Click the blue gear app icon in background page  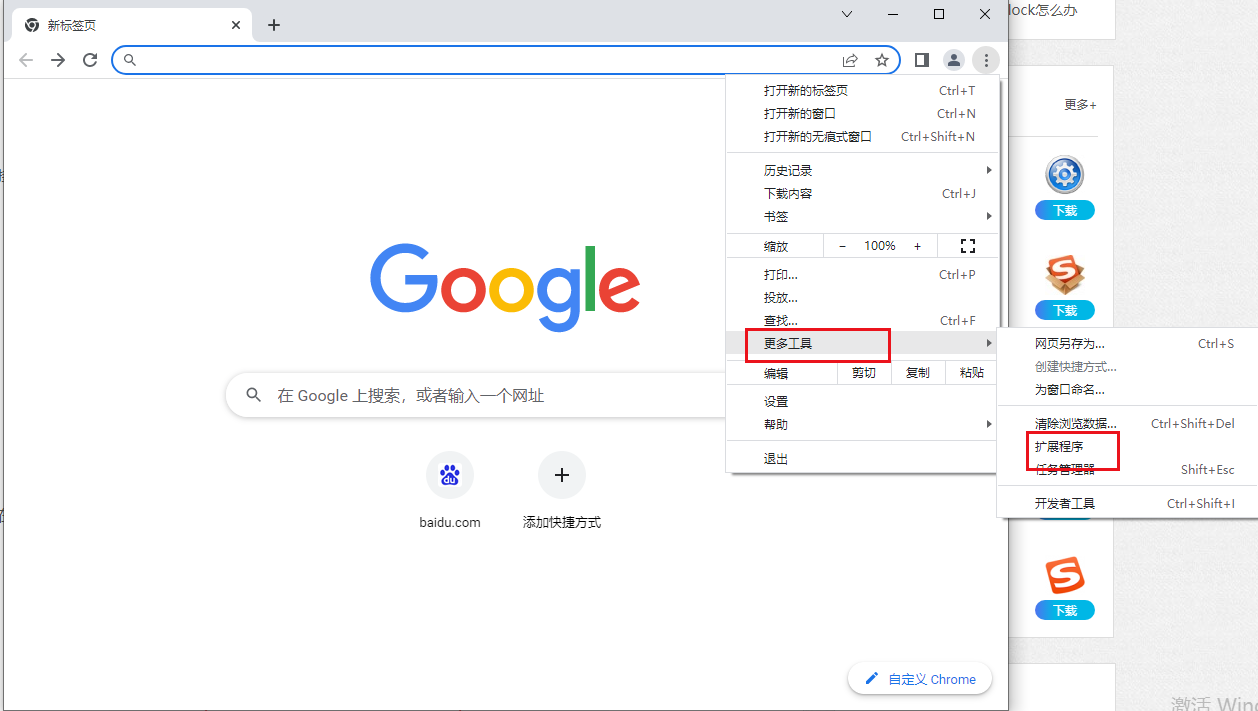tap(1065, 175)
